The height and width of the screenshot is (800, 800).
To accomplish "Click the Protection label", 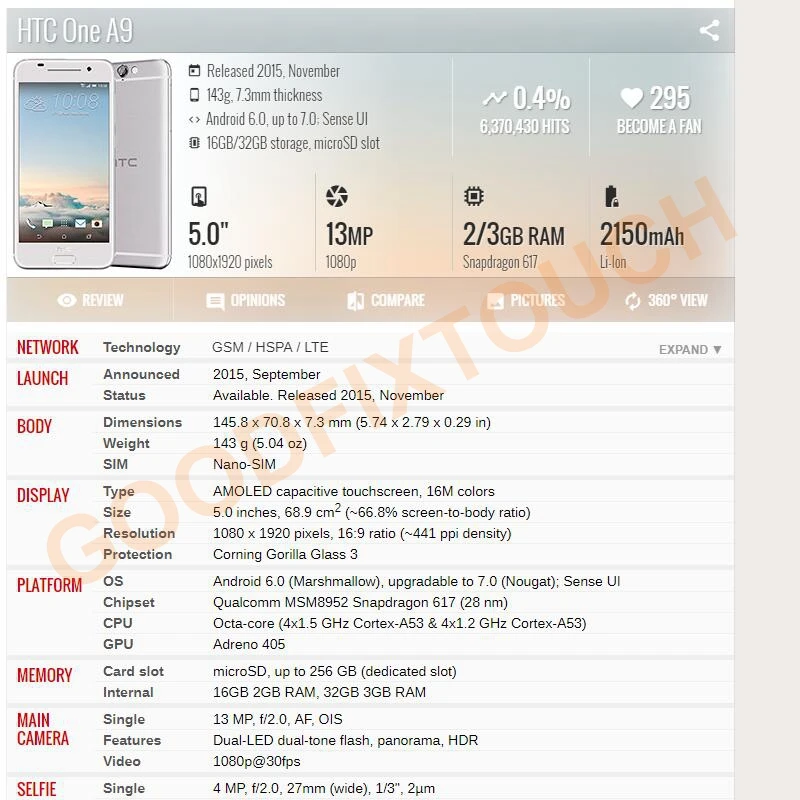I will pyautogui.click(x=137, y=554).
